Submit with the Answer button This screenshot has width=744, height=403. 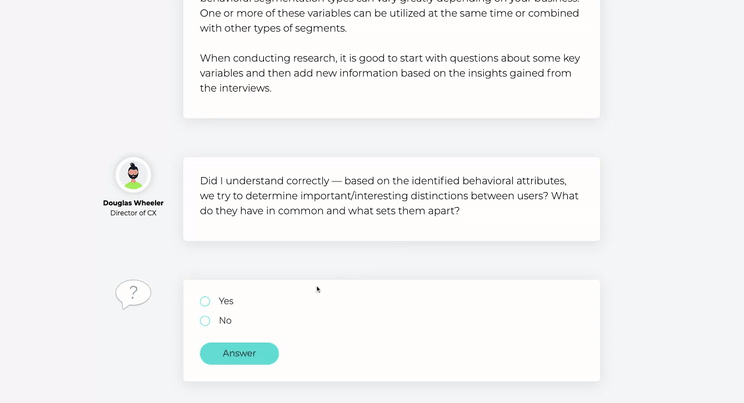coord(239,354)
